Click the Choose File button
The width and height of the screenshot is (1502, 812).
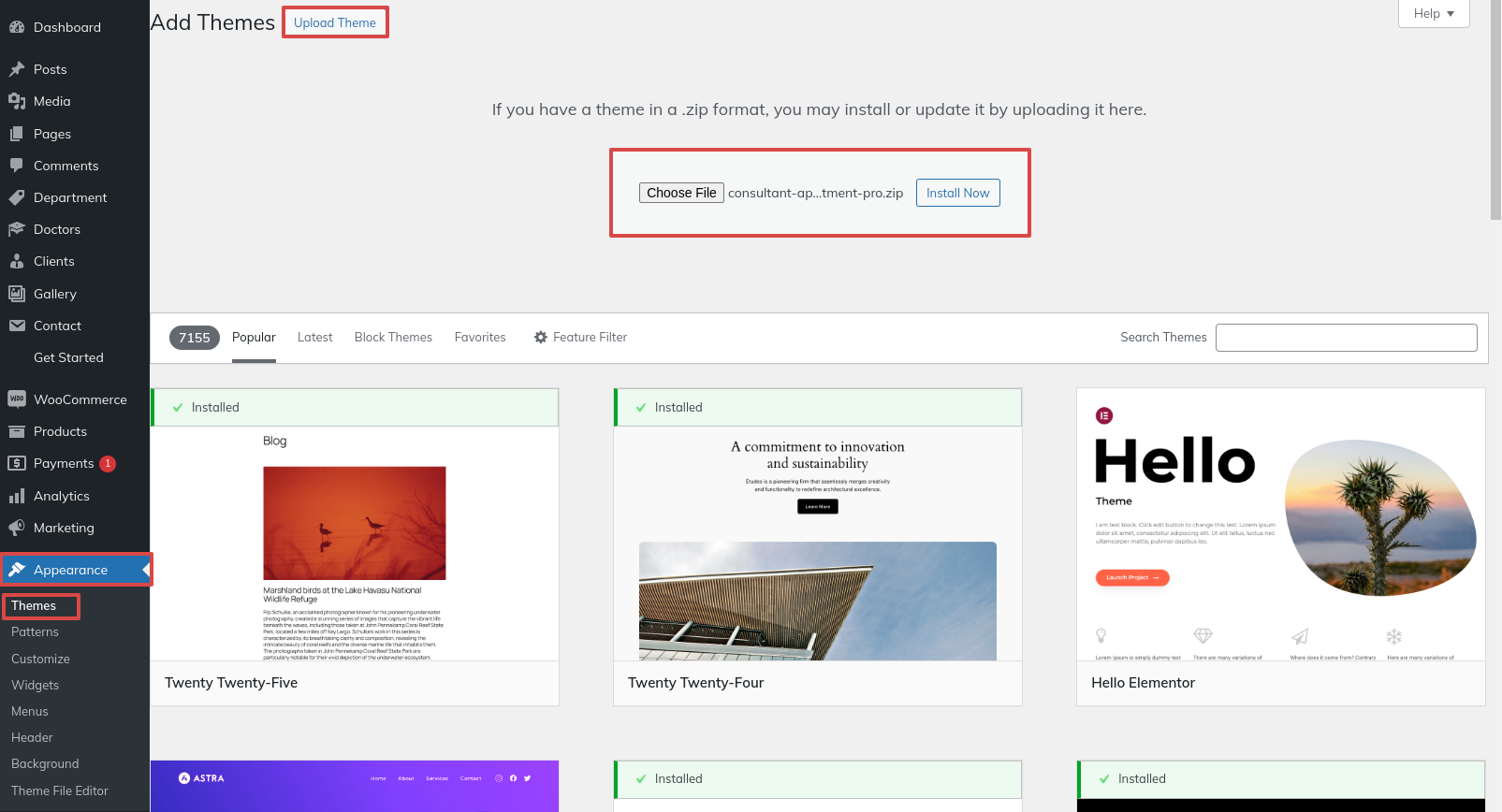coord(681,193)
